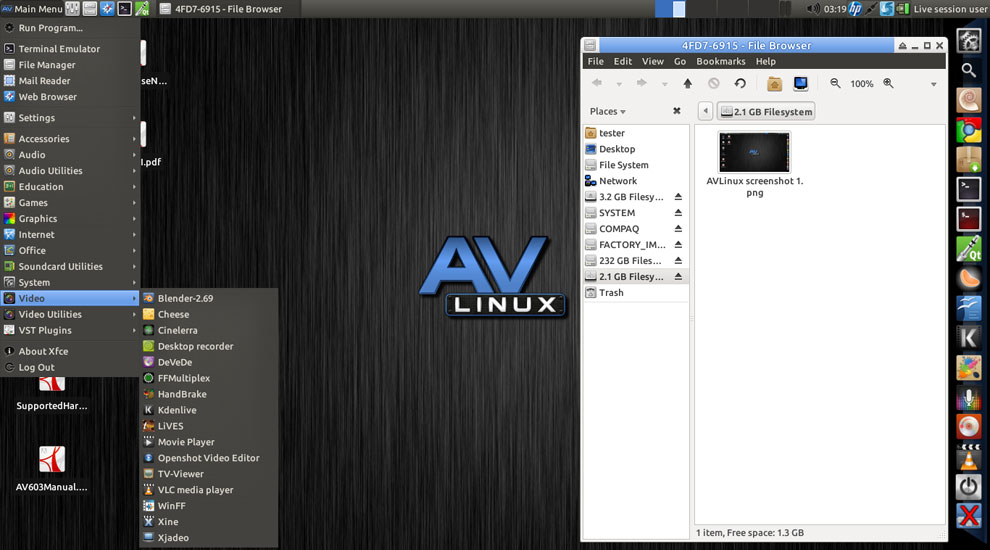Click the volume speaker icon in top panel

(814, 9)
